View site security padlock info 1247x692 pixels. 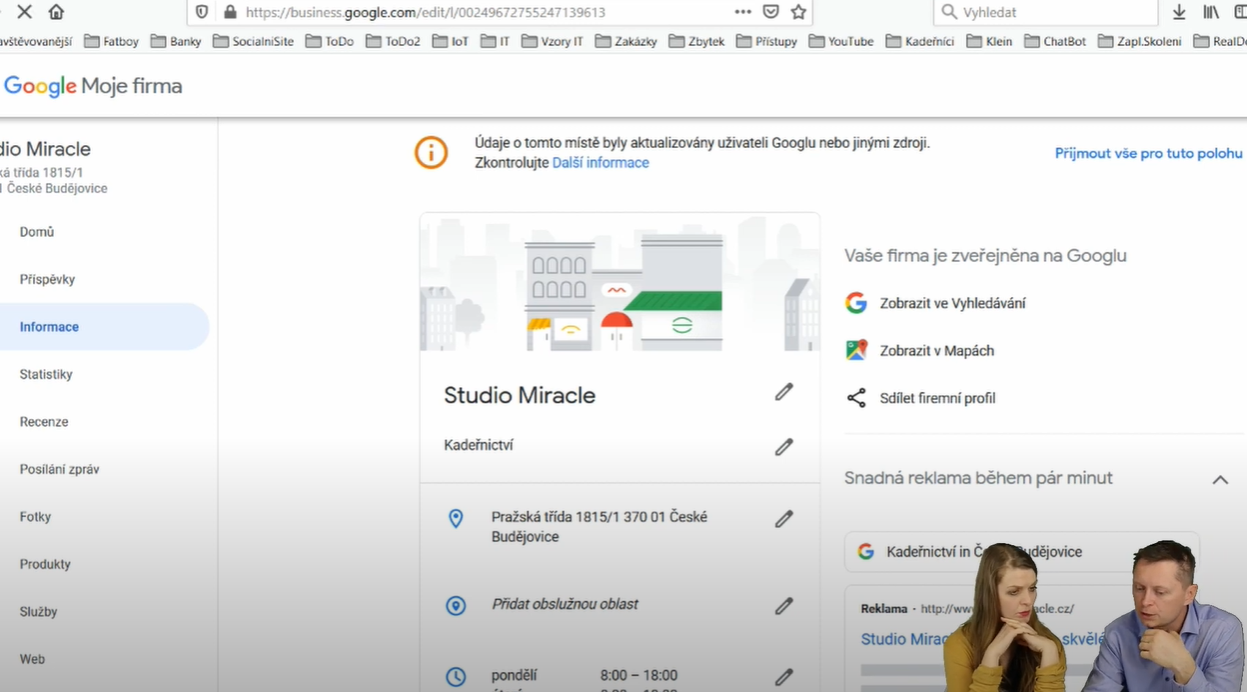click(230, 12)
